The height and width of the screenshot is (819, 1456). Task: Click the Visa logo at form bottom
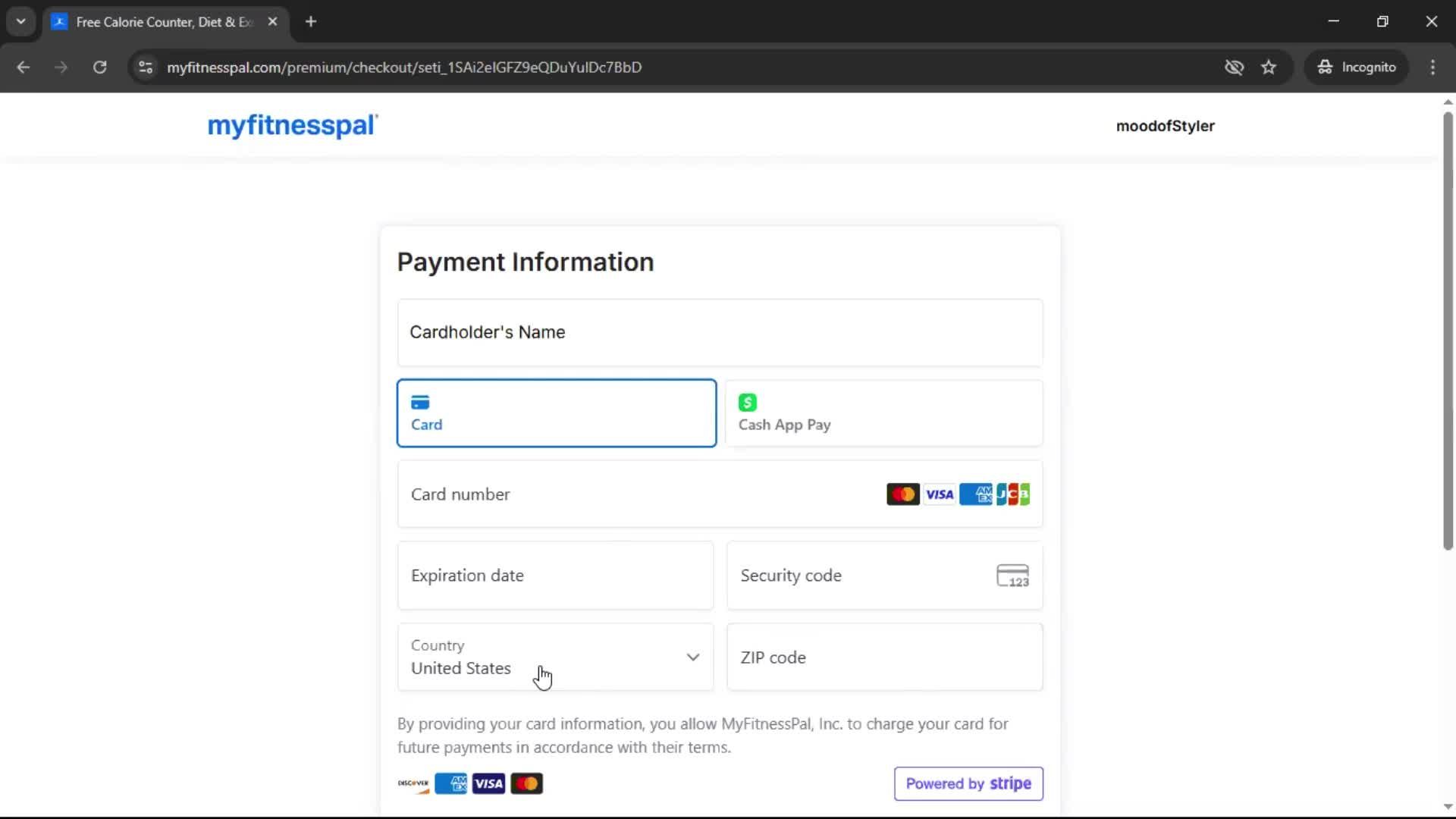click(x=488, y=783)
